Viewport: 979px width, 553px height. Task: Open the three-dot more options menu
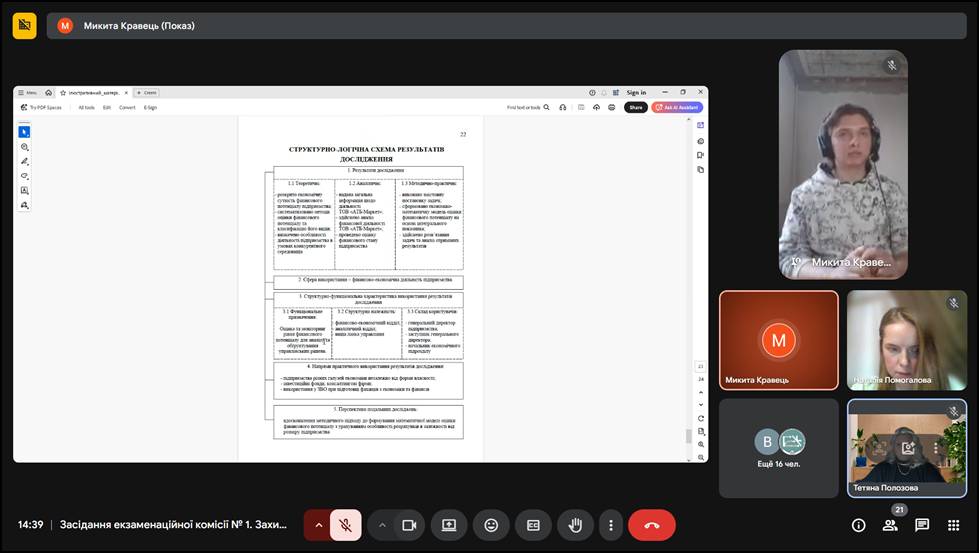pos(610,525)
